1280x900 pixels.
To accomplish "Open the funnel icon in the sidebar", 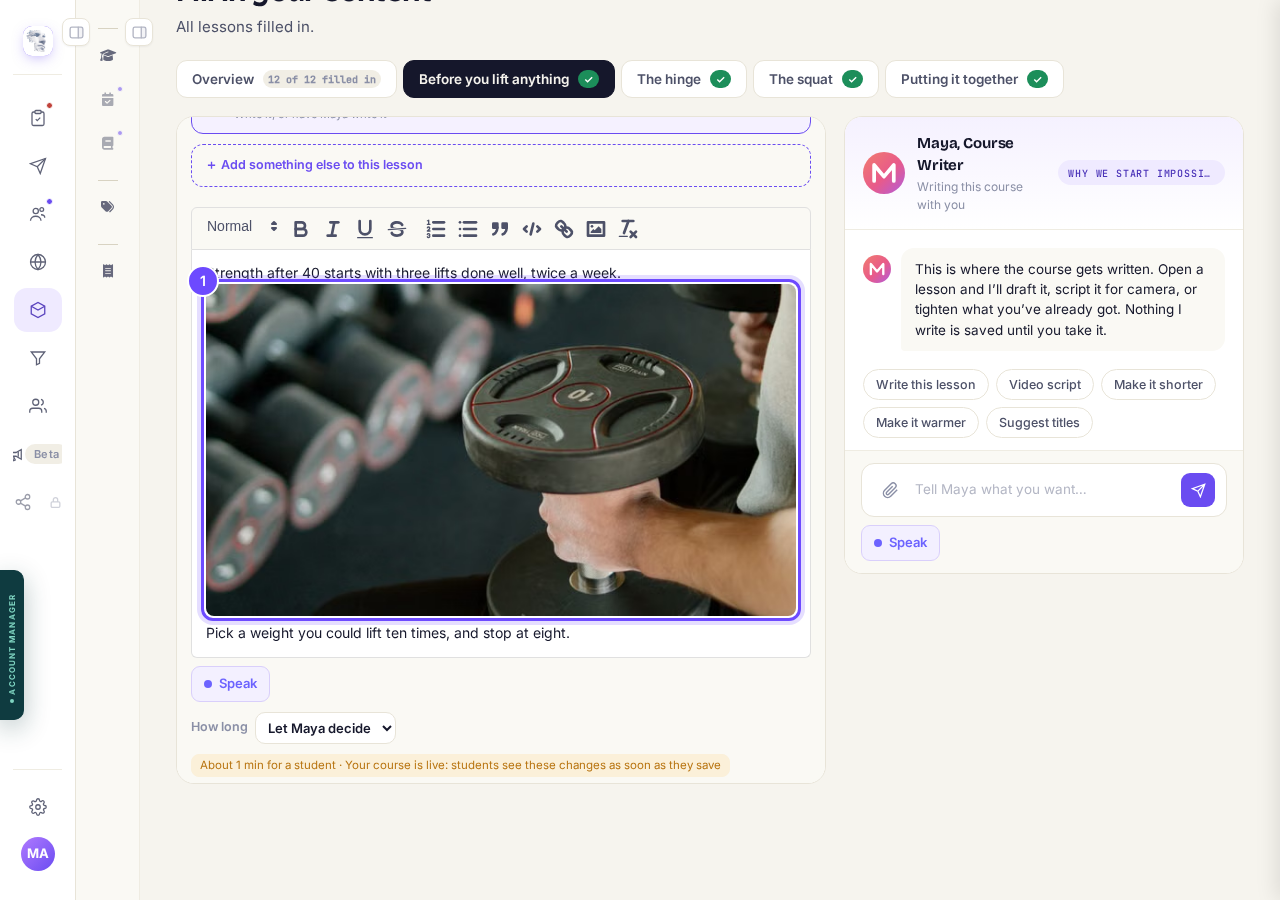I will point(38,358).
